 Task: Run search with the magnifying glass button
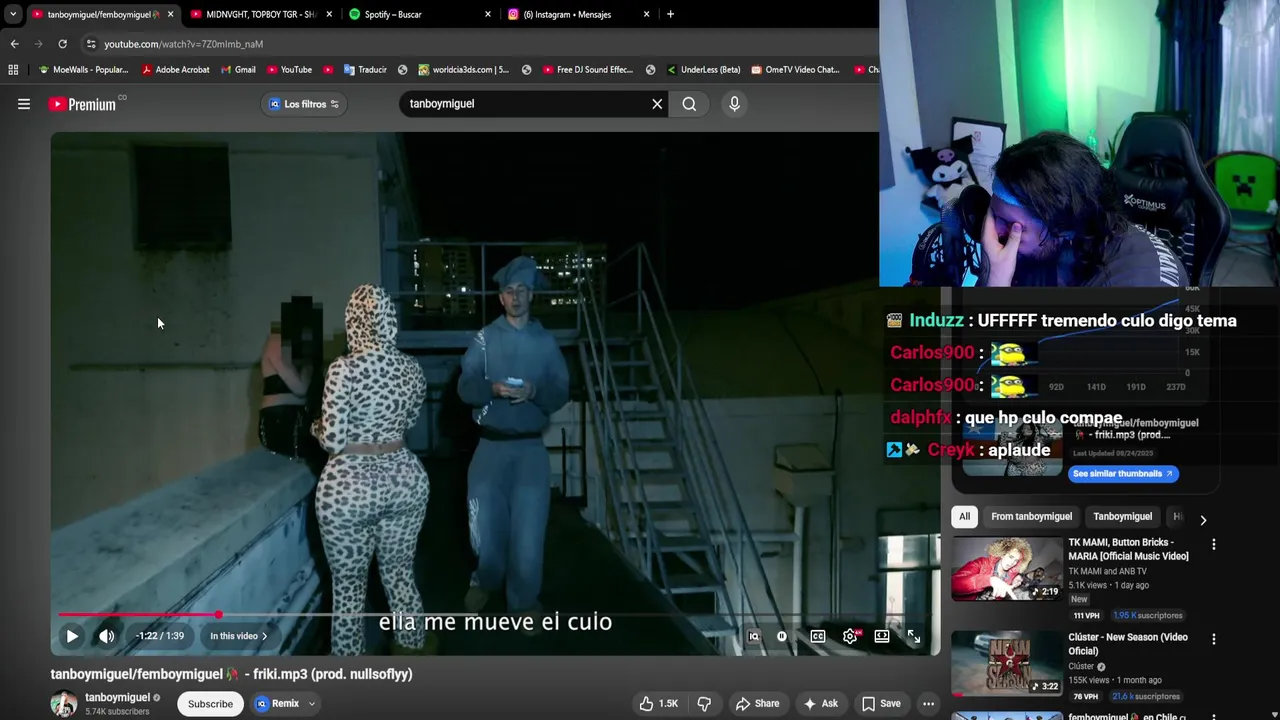point(689,104)
